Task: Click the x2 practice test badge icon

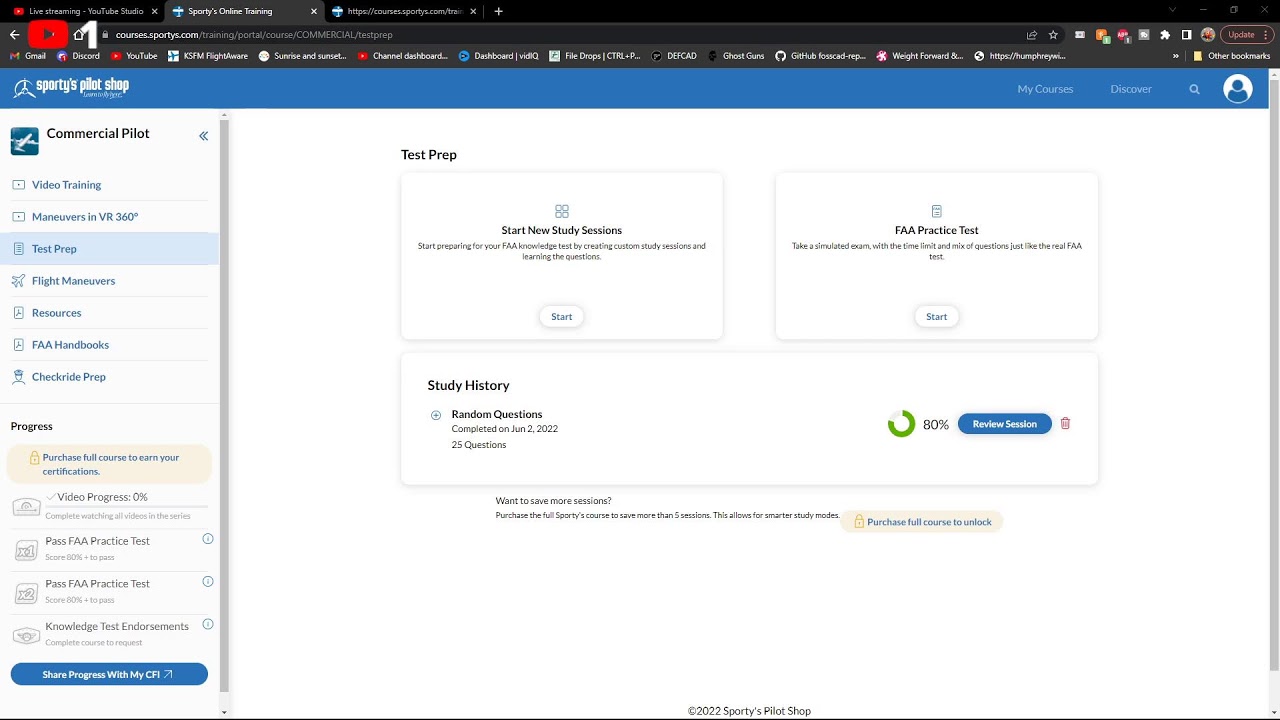Action: (26, 594)
